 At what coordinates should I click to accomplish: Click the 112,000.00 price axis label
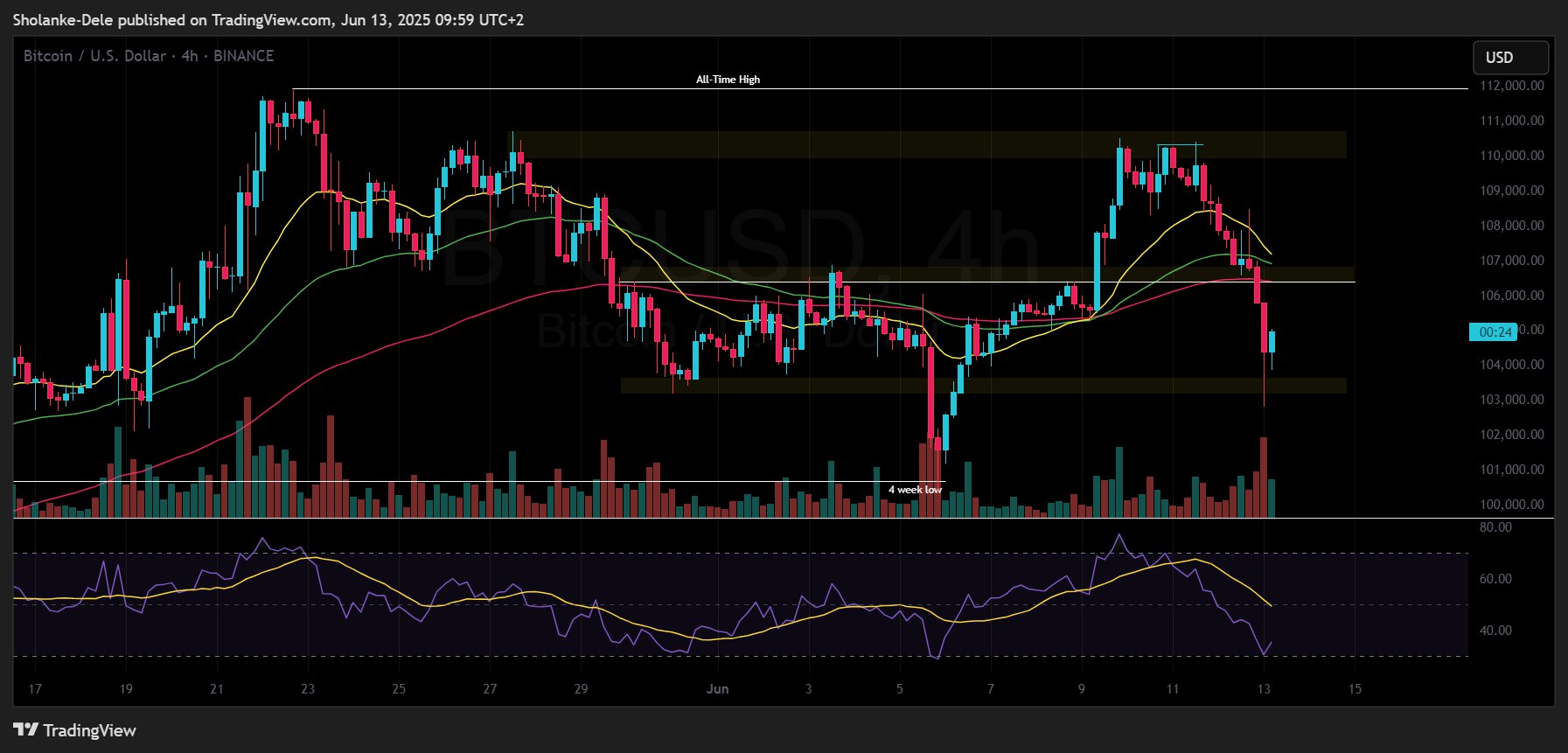[x=1512, y=86]
